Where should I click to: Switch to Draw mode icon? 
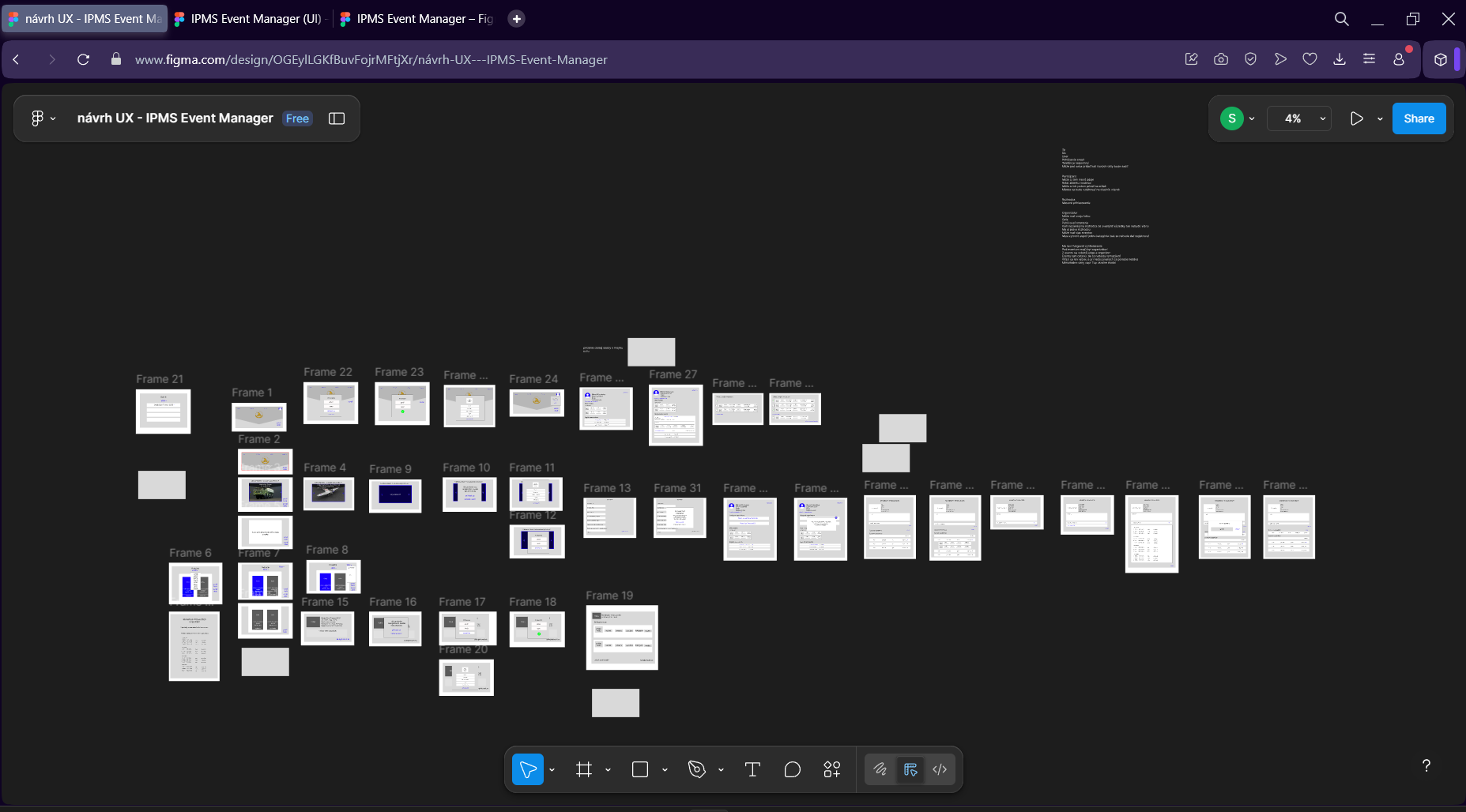[x=880, y=769]
